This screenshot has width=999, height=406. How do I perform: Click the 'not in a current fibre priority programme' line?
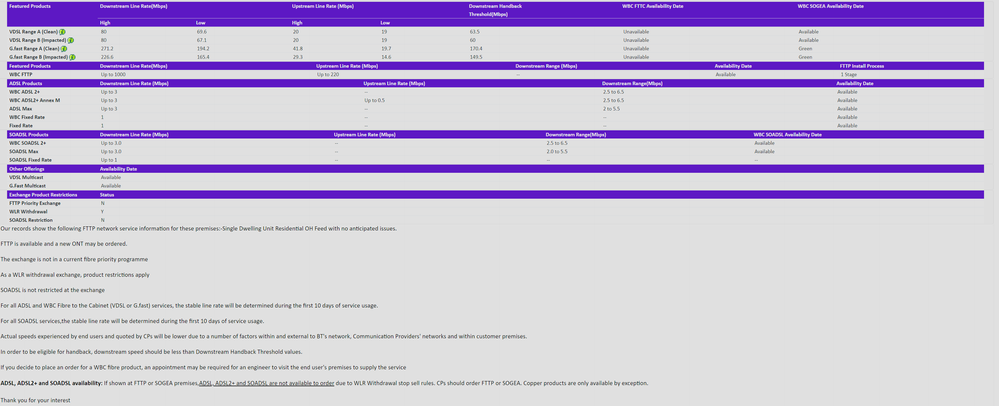click(75, 259)
